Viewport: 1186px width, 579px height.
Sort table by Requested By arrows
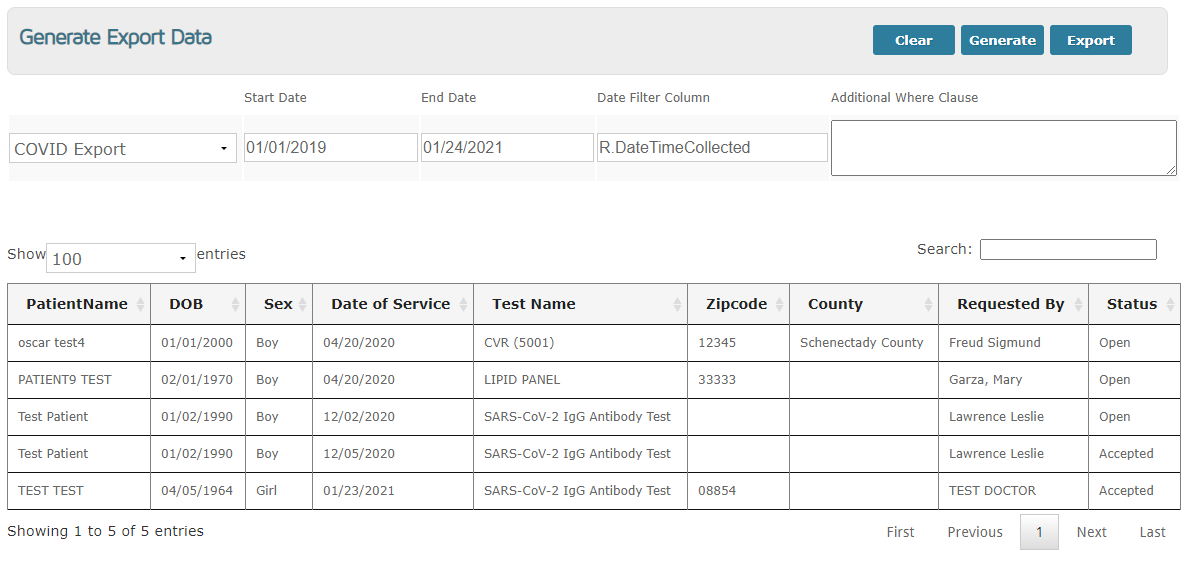tap(1078, 304)
